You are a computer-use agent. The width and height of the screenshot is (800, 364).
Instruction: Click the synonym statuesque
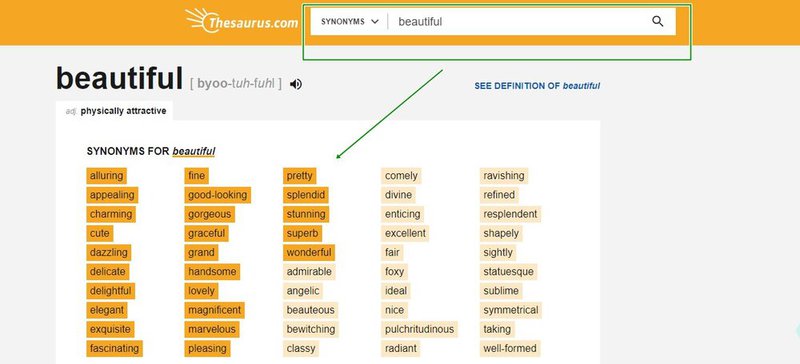click(x=509, y=272)
